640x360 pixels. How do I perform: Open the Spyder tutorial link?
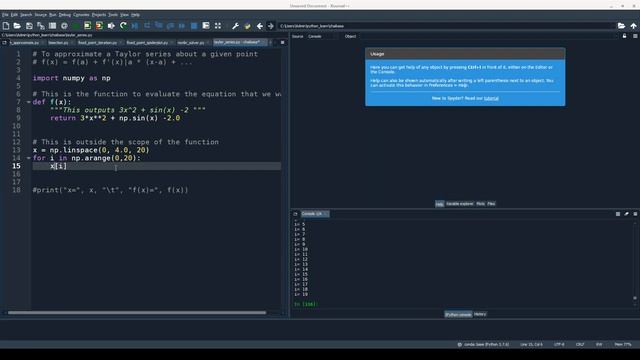click(x=491, y=98)
